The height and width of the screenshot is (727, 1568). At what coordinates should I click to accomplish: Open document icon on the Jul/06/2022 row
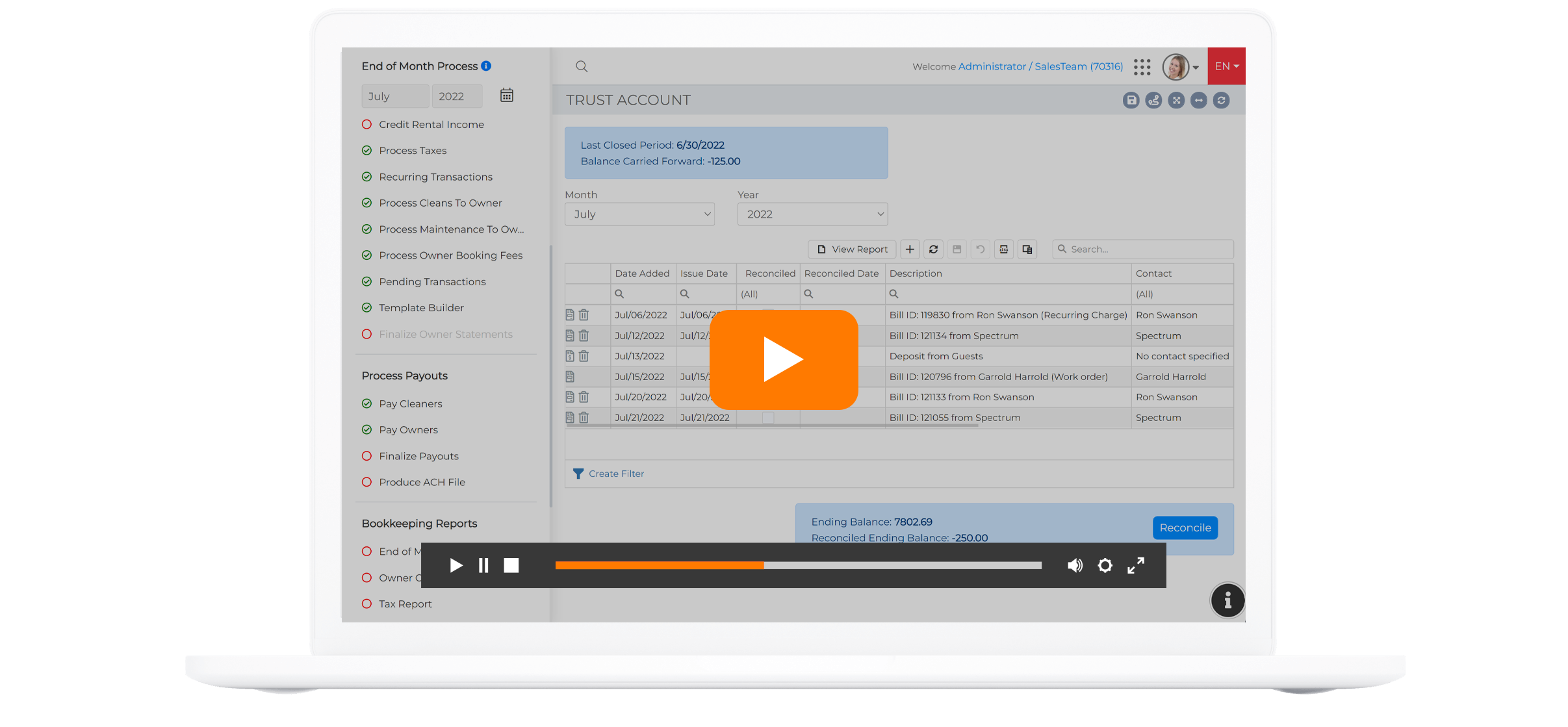pyautogui.click(x=570, y=315)
